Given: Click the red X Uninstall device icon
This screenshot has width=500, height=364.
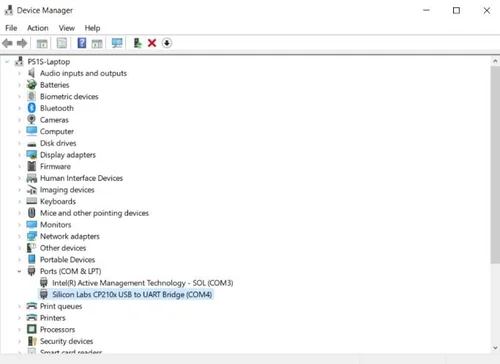Looking at the screenshot, I should [152, 43].
